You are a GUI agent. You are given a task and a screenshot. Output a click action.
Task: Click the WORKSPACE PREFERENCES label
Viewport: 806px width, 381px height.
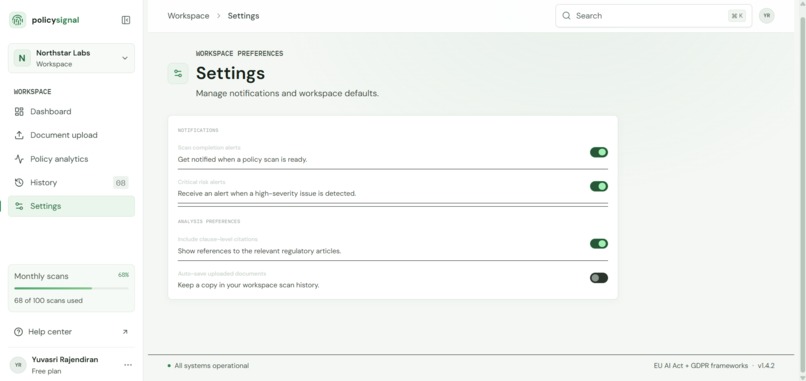pos(240,53)
